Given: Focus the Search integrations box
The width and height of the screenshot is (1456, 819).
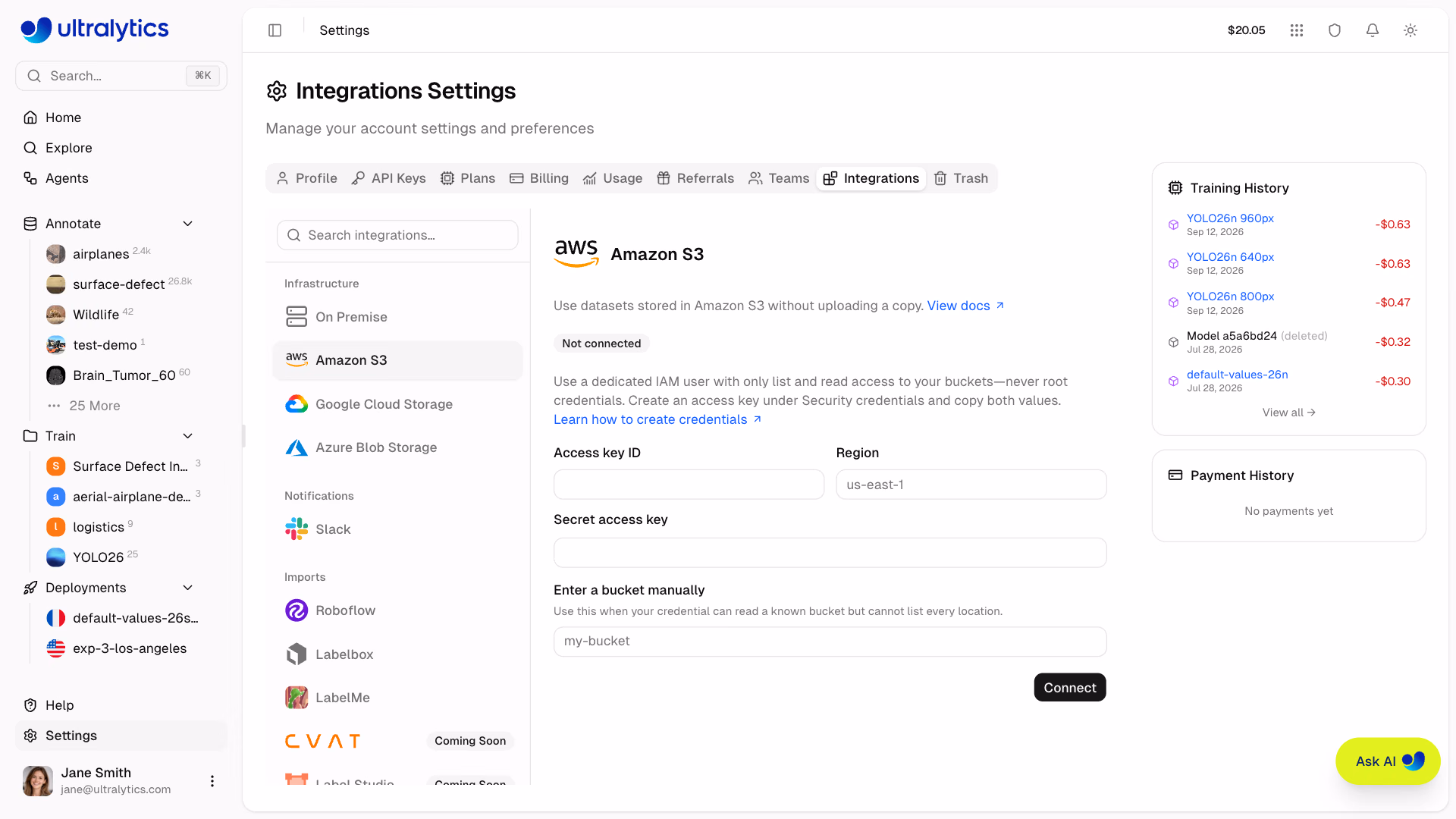Looking at the screenshot, I should [397, 235].
